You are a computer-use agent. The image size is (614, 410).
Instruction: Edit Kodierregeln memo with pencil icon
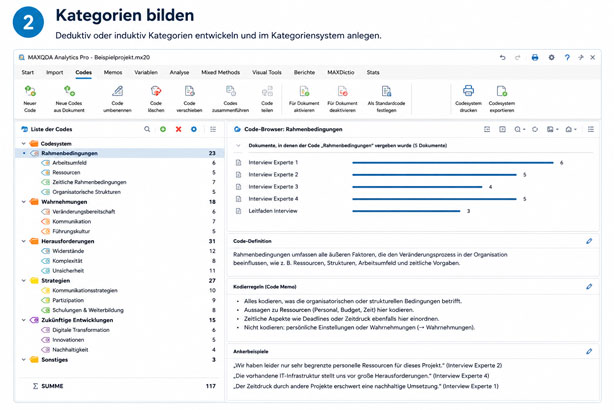589,287
